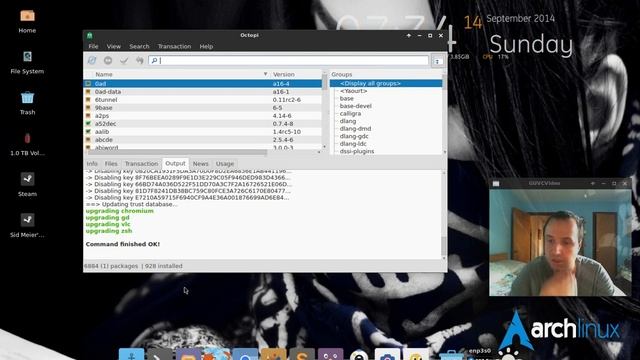Select <Display all groups> in Groups
640x360 pixels.
point(370,83)
